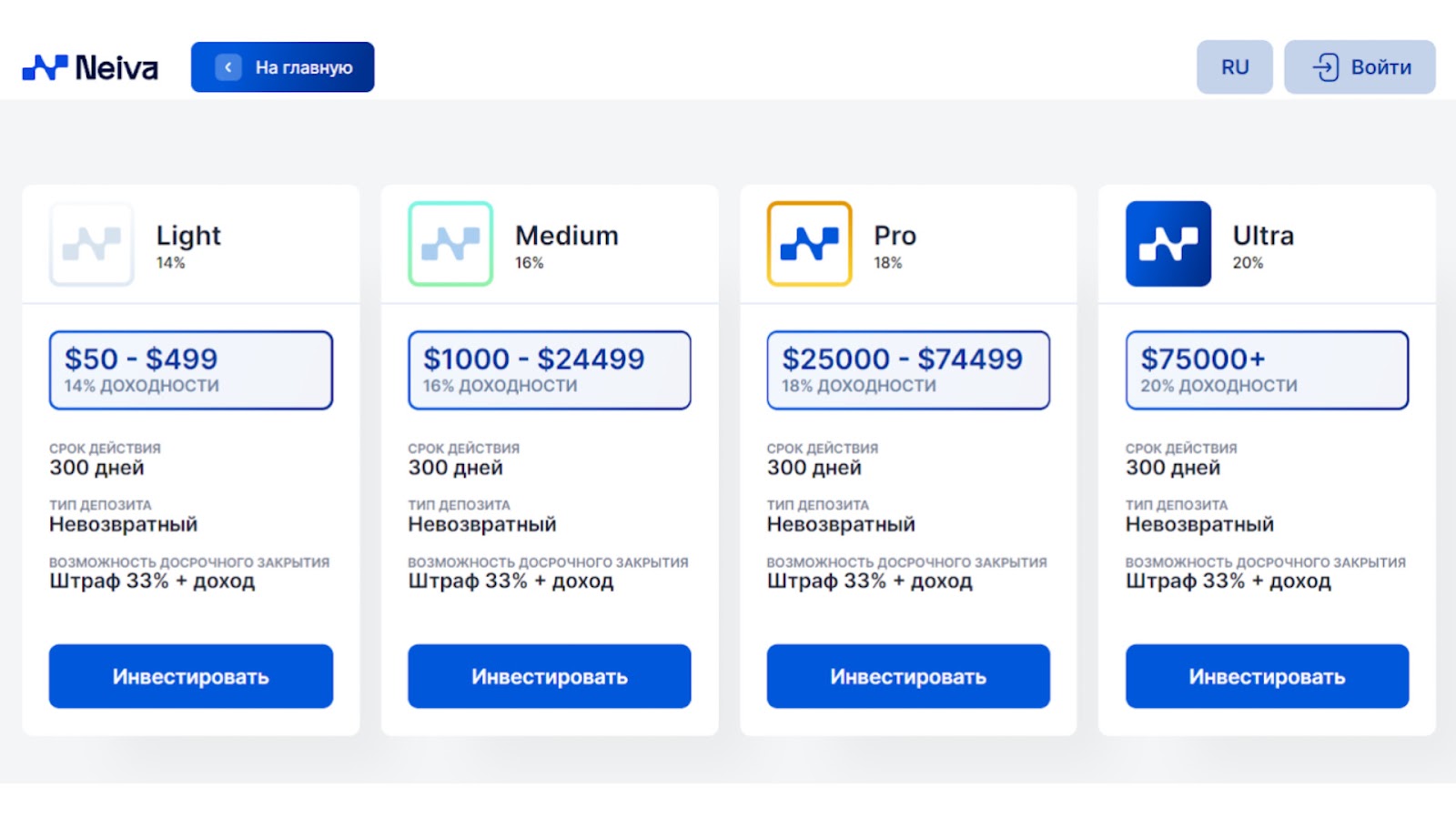Viewport: 1456px width, 819px height.
Task: Click 300 дней in the Light card
Action: (96, 468)
